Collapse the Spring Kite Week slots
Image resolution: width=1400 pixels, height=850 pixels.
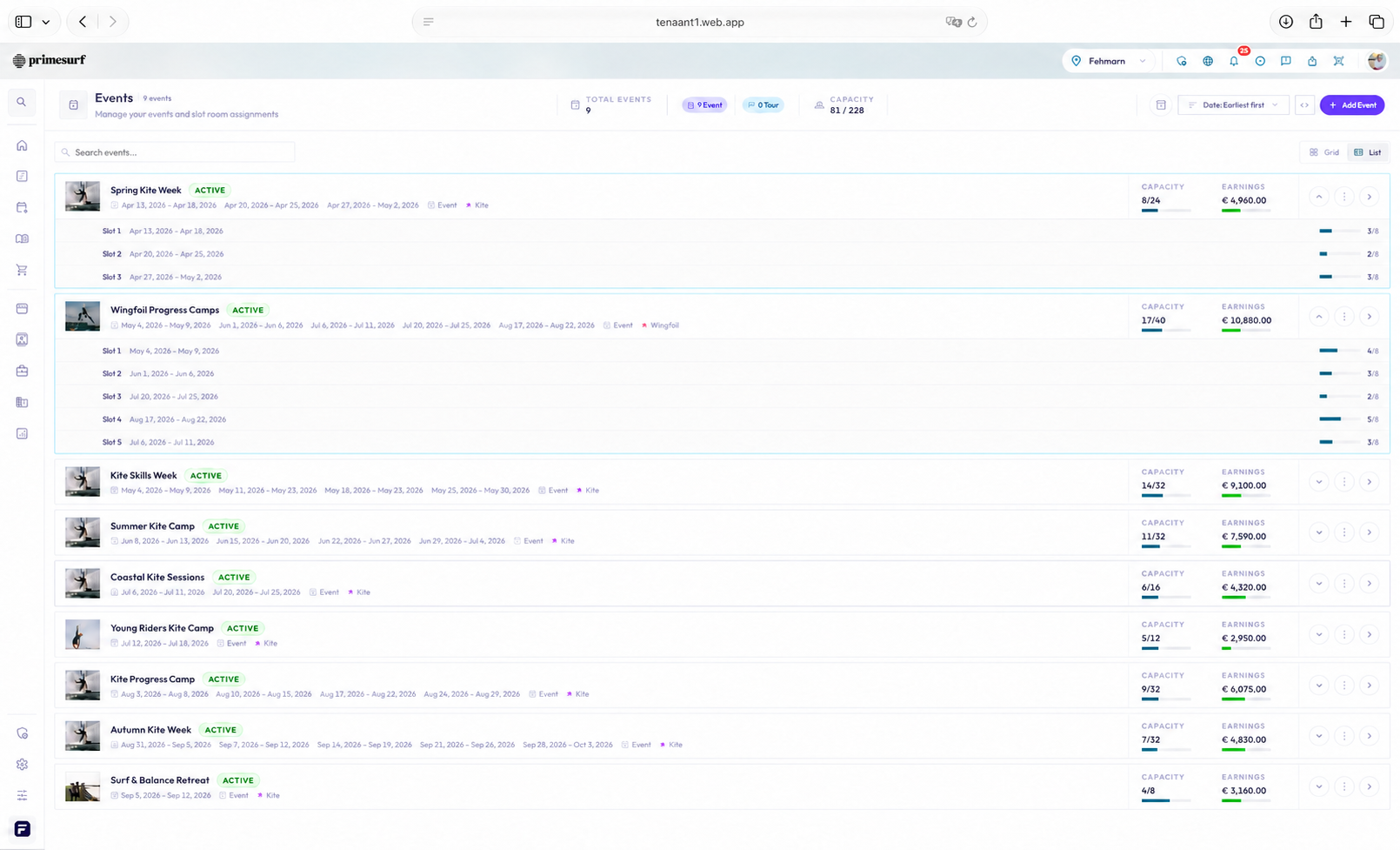click(x=1319, y=197)
